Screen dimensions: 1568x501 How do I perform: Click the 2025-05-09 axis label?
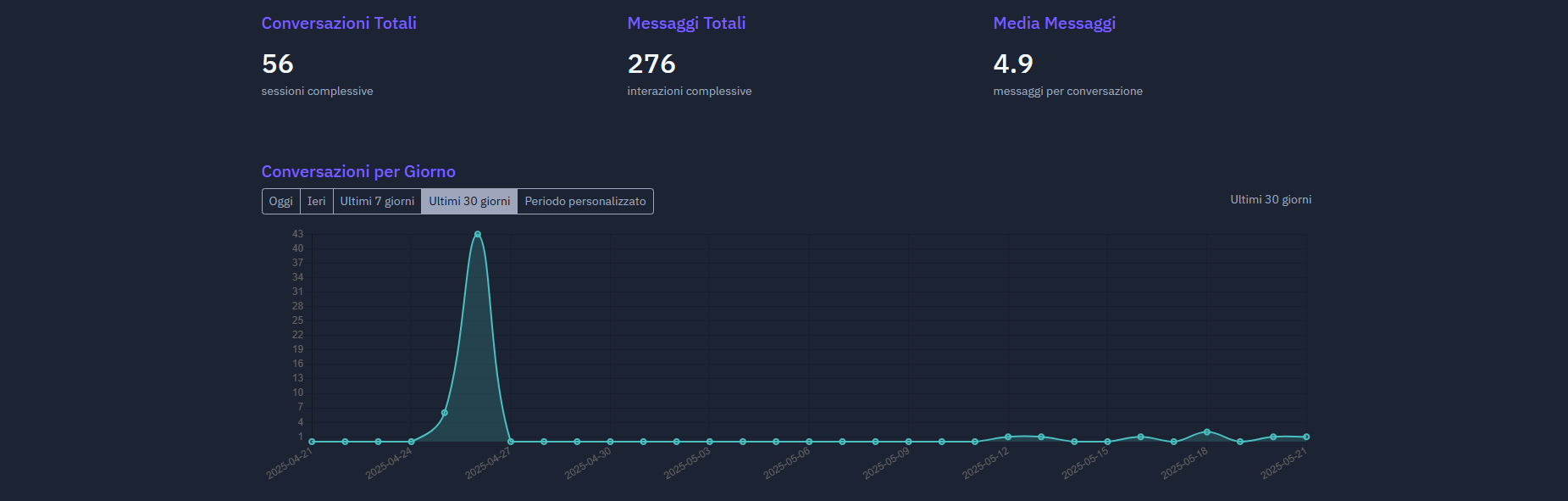(886, 464)
